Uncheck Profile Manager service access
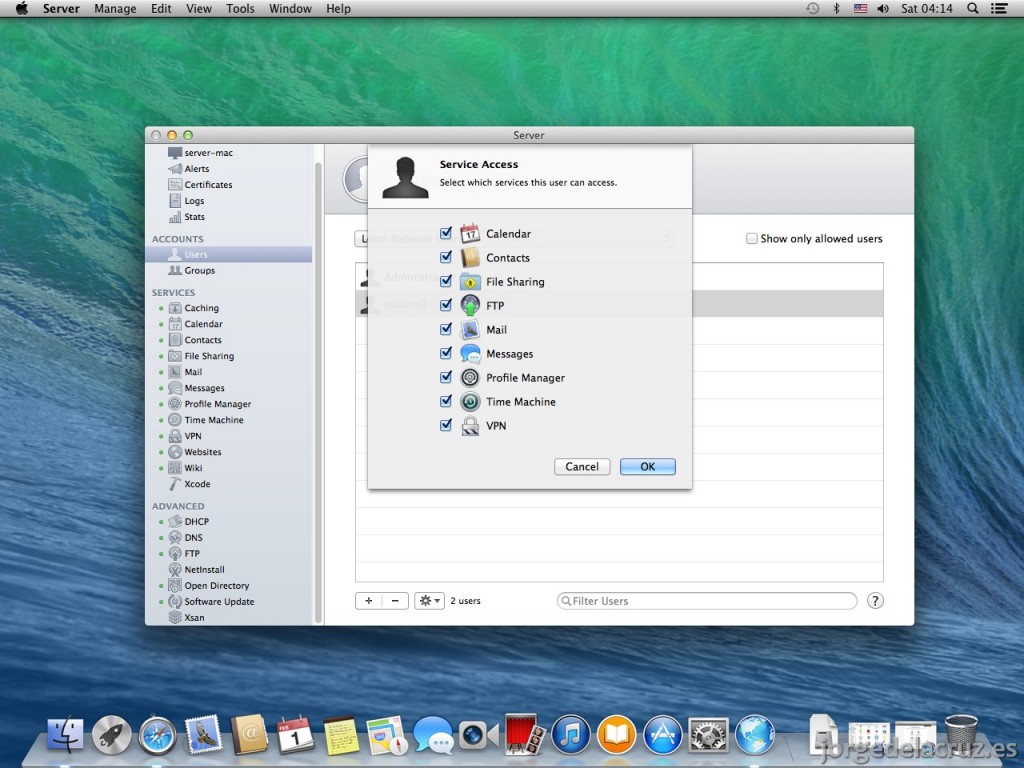 point(446,377)
